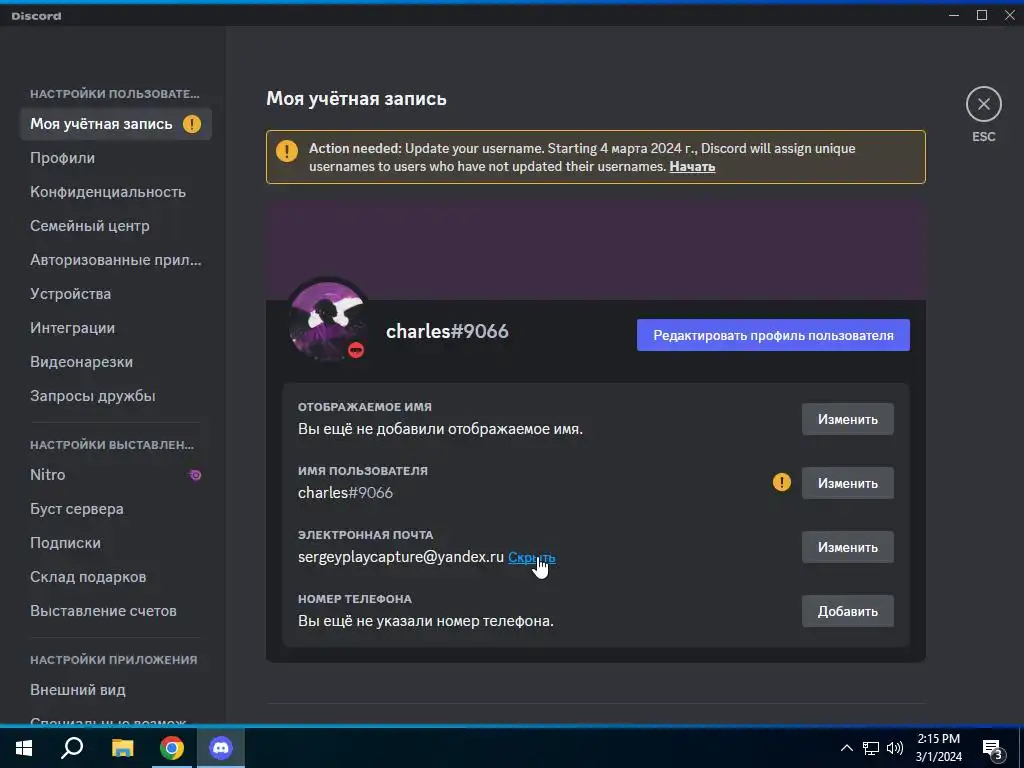Screen dimensions: 1024x768
Task: Click the red do-not-disturb status badge
Action: click(356, 350)
